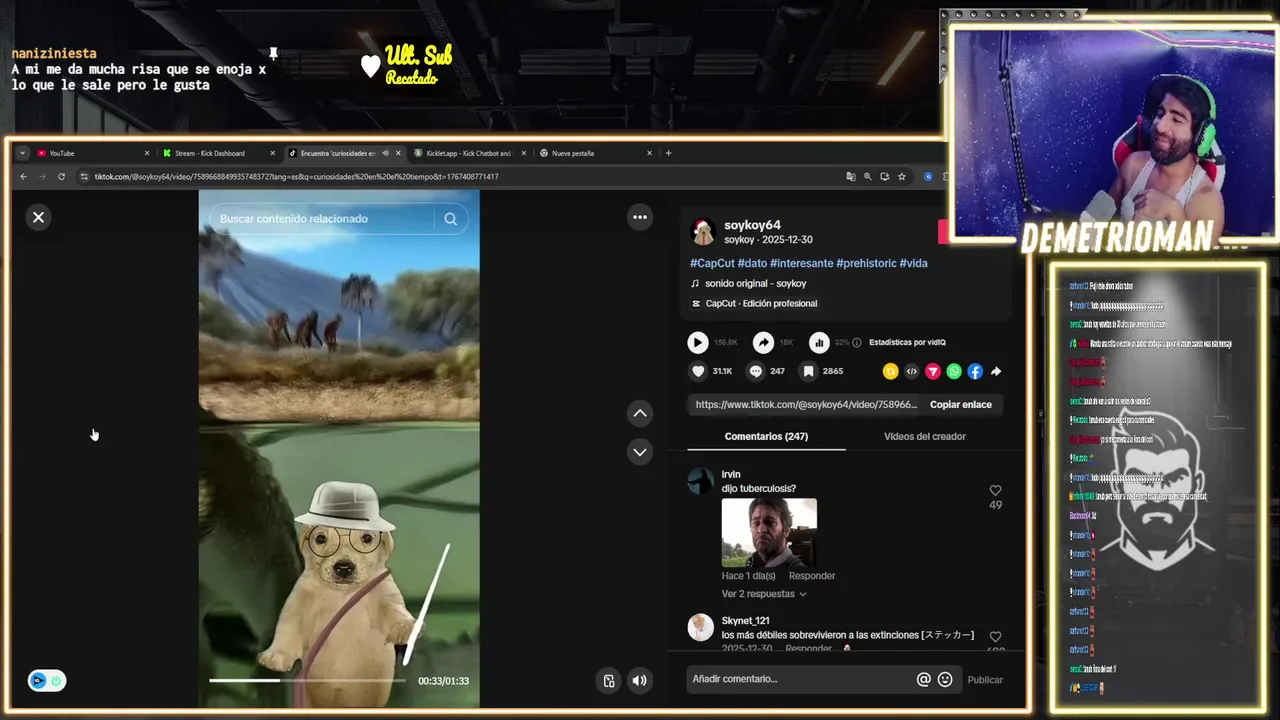
Task: Click Skynet_121 username
Action: pos(746,621)
